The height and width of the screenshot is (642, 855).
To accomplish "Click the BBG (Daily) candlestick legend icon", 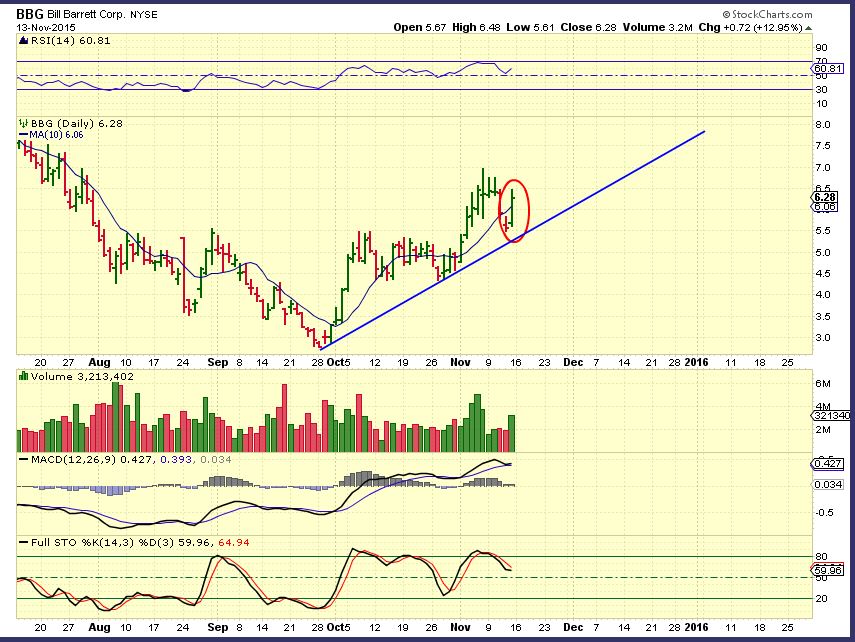I will (23, 124).
